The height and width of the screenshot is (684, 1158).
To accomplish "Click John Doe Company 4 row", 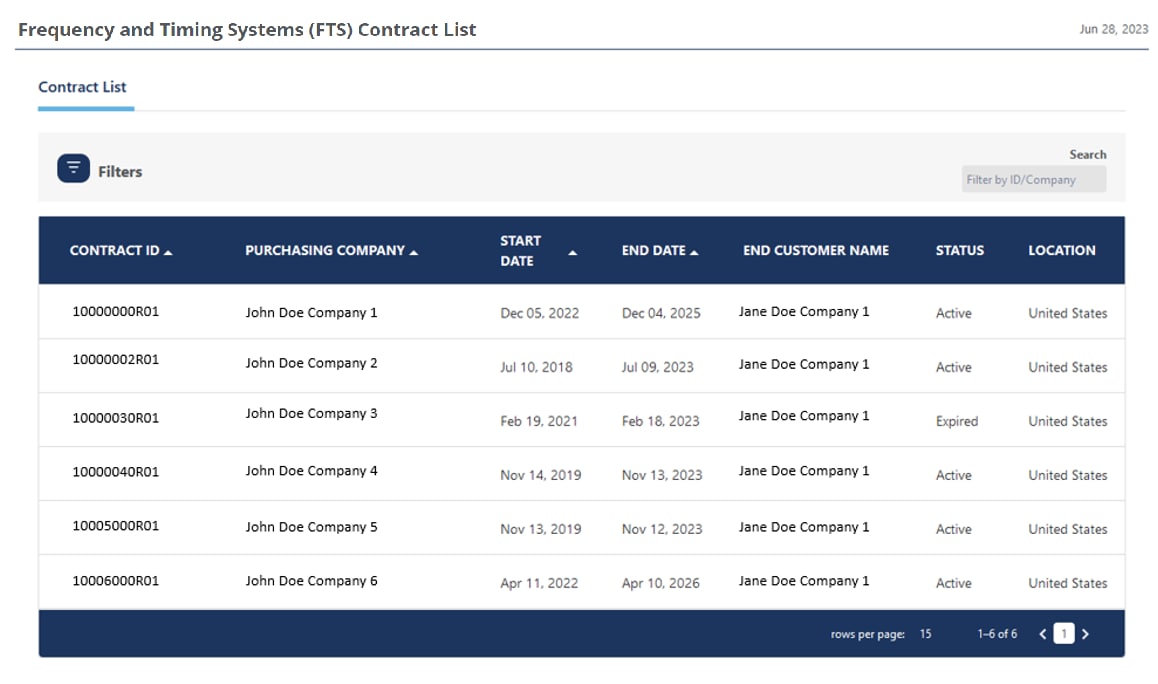I will (311, 471).
